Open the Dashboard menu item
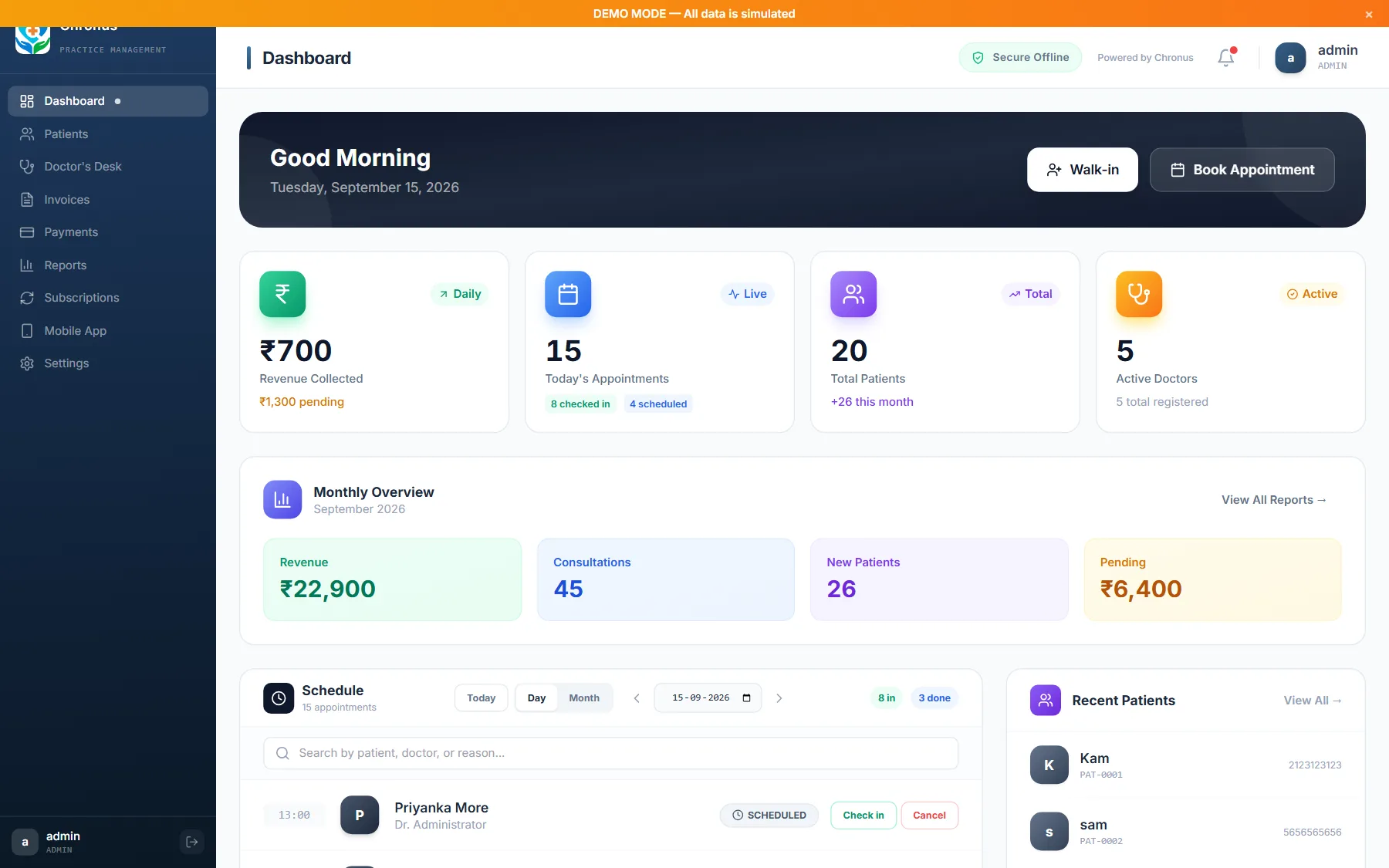1389x868 pixels. 108,101
